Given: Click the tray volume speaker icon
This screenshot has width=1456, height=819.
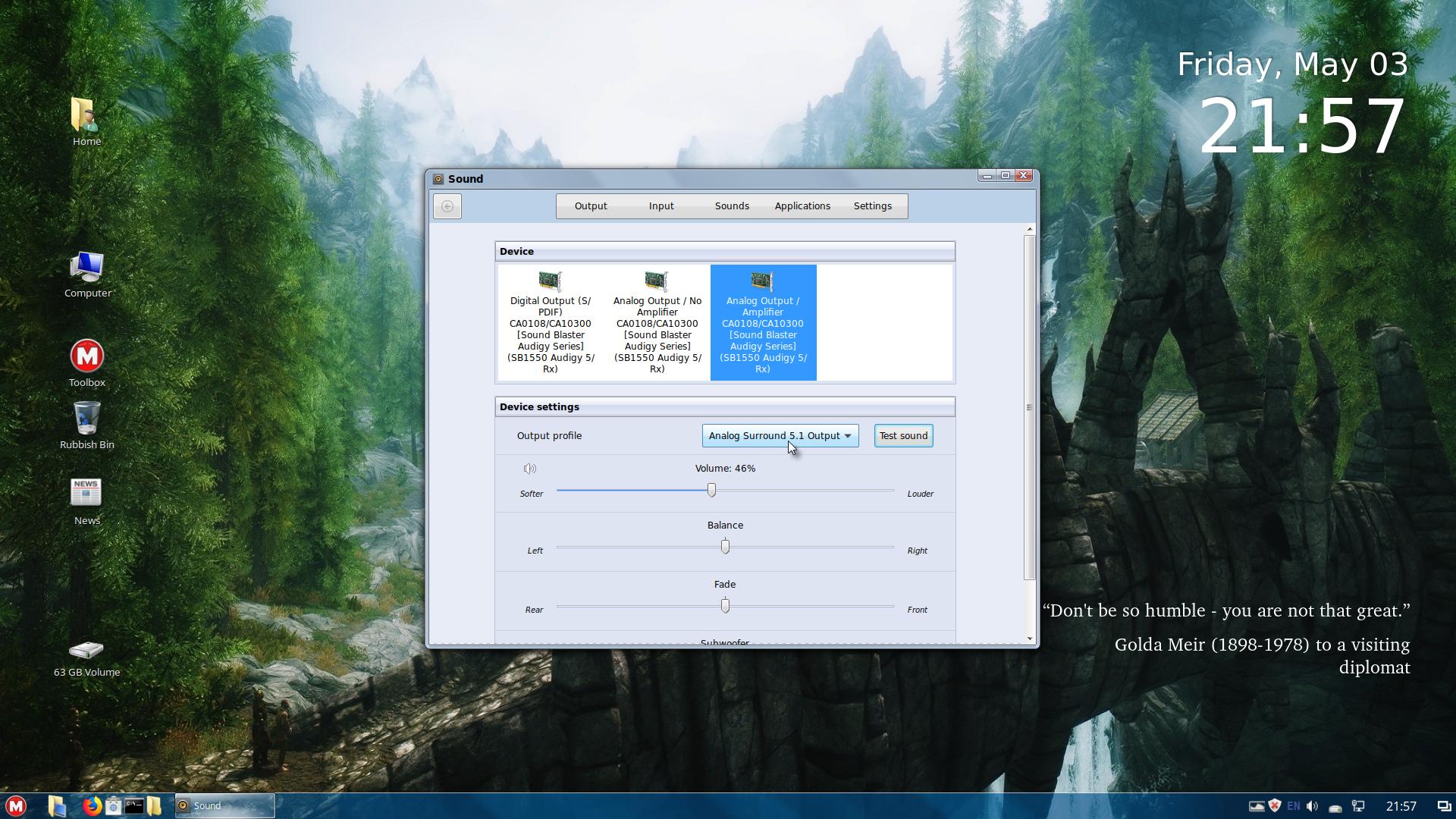Looking at the screenshot, I should pyautogui.click(x=1313, y=806).
